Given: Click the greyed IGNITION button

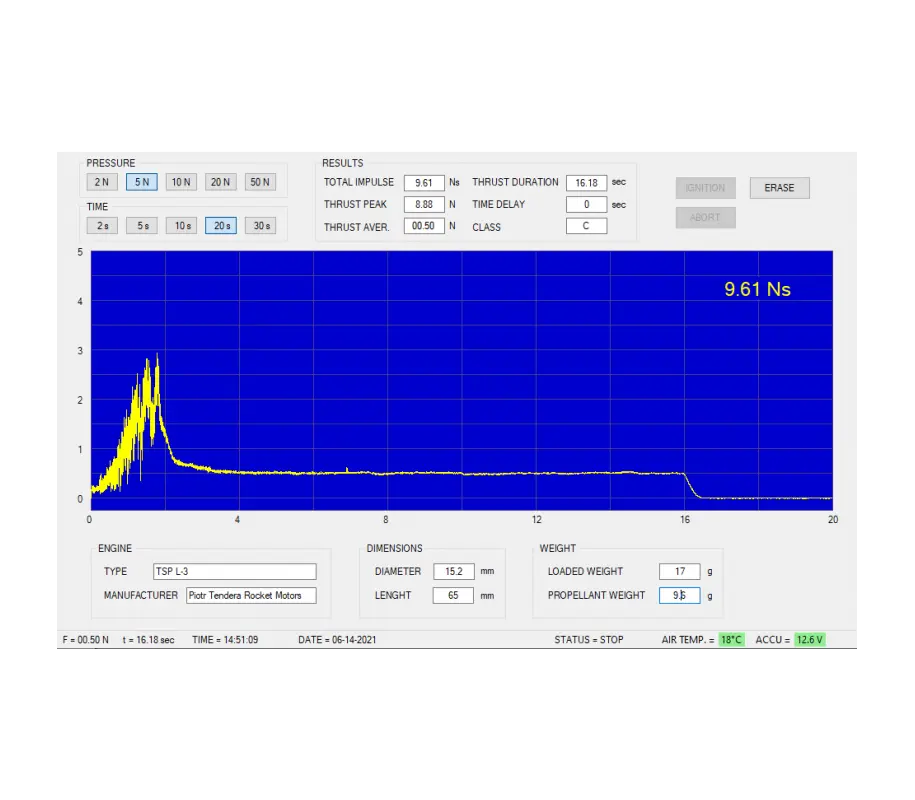Looking at the screenshot, I should click(706, 188).
